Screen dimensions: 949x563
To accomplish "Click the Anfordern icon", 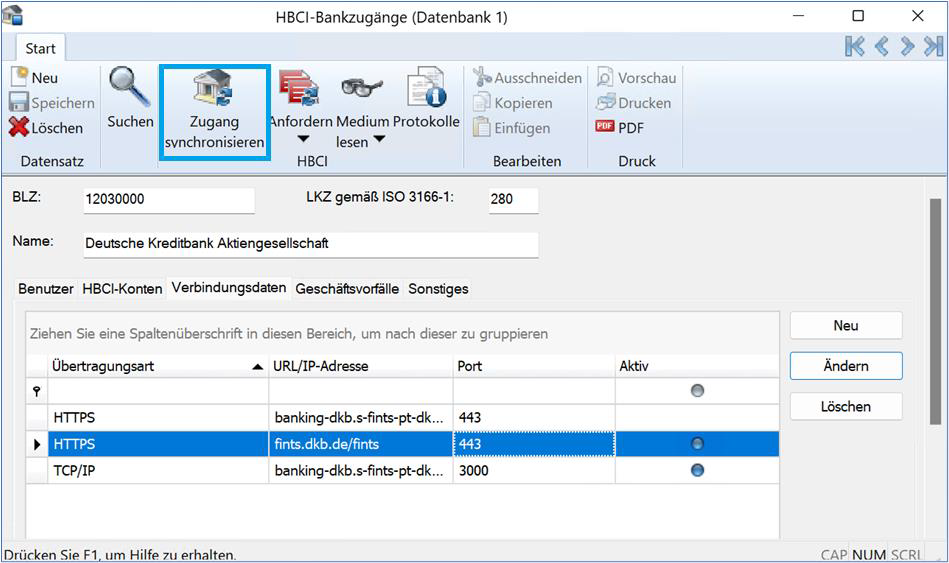I will 299,88.
